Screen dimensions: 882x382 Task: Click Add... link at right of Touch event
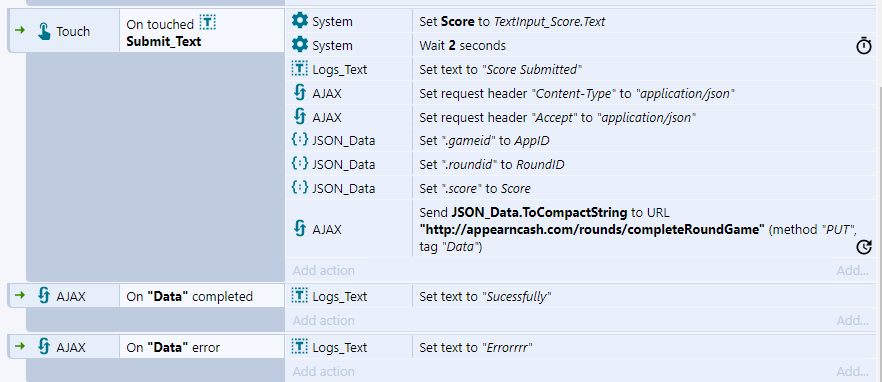pos(852,271)
